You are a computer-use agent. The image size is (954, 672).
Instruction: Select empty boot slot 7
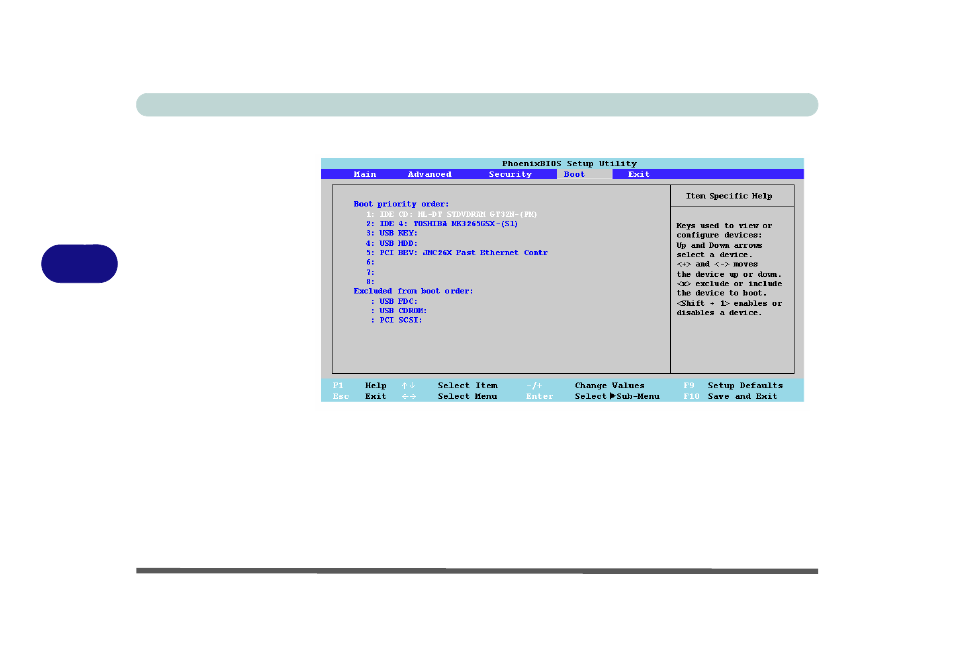(370, 272)
